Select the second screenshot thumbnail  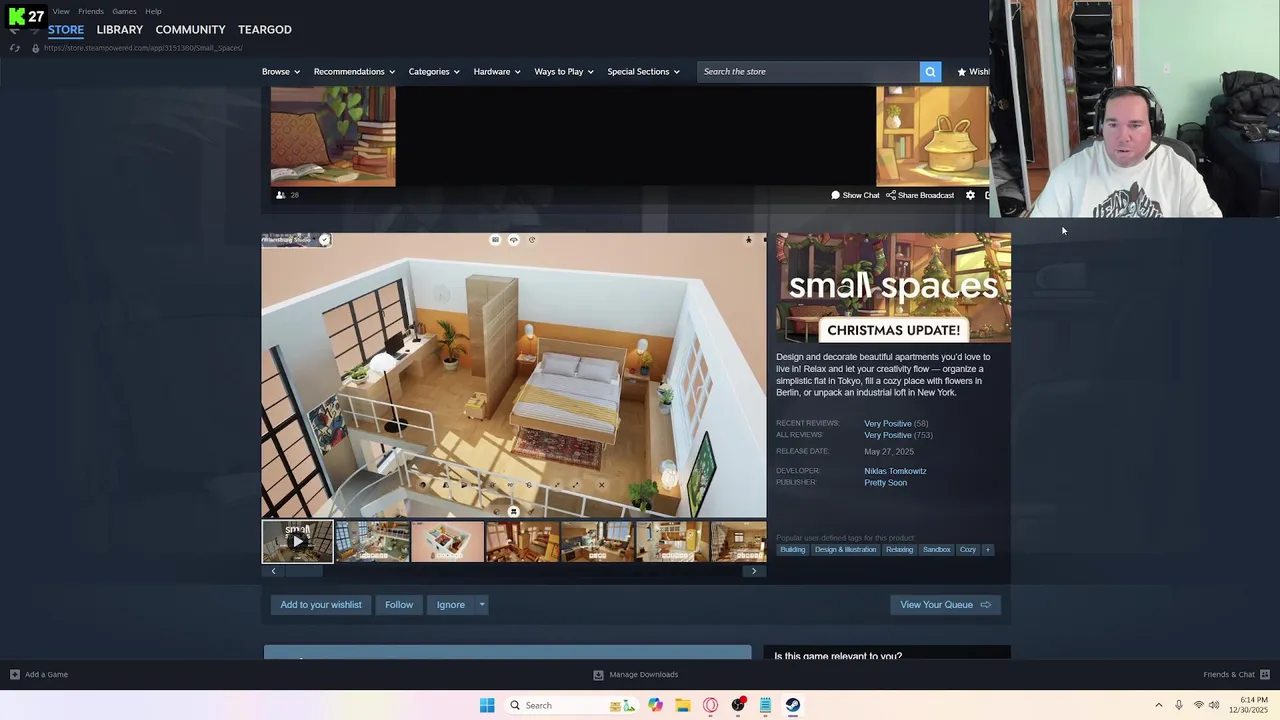click(x=447, y=541)
